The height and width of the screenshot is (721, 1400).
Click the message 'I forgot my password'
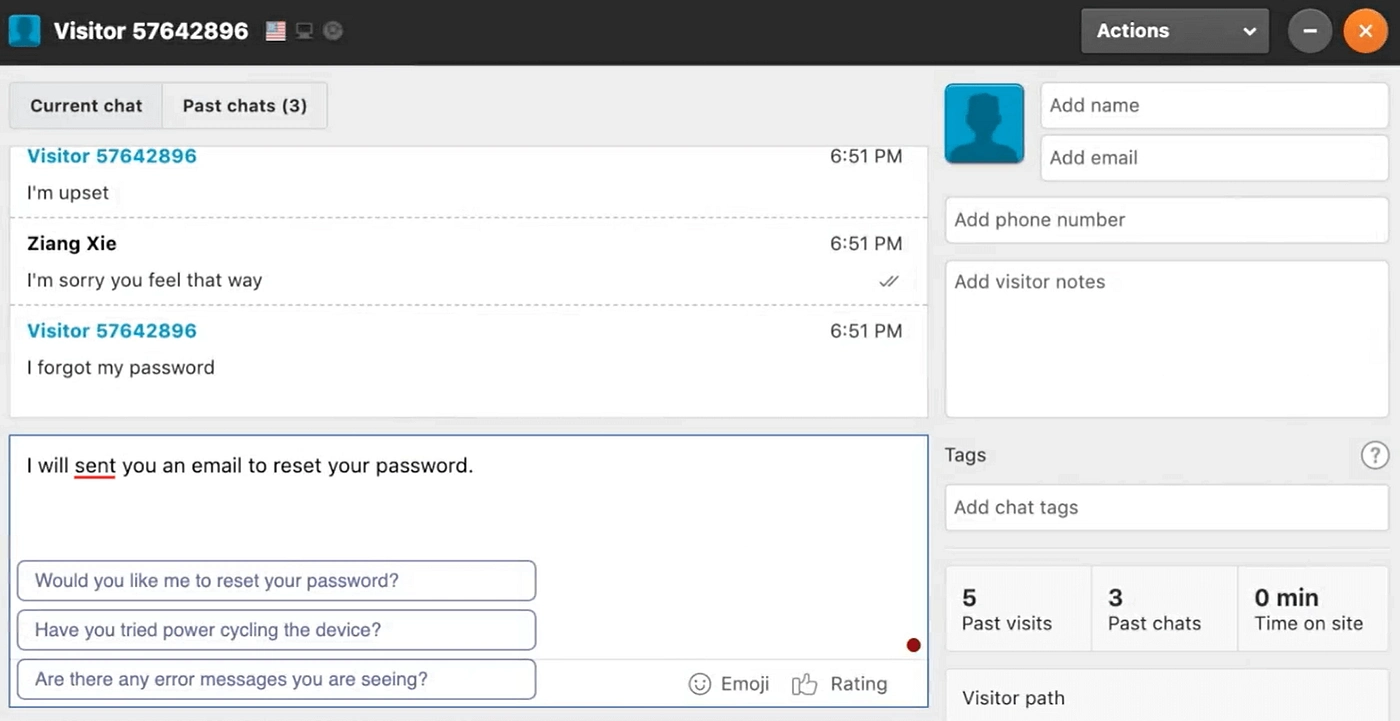(x=120, y=368)
